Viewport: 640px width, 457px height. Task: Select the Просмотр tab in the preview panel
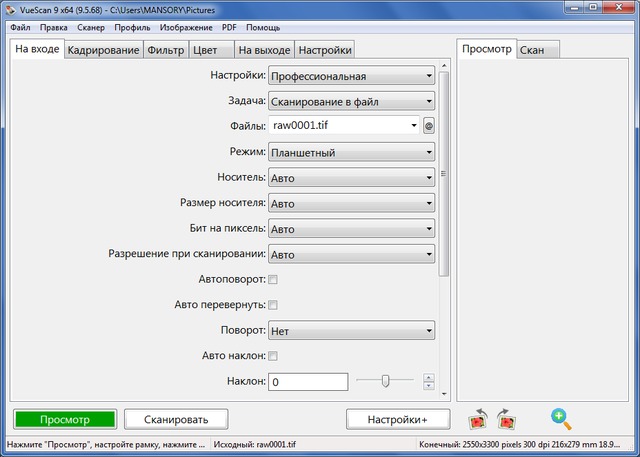pyautogui.click(x=487, y=49)
